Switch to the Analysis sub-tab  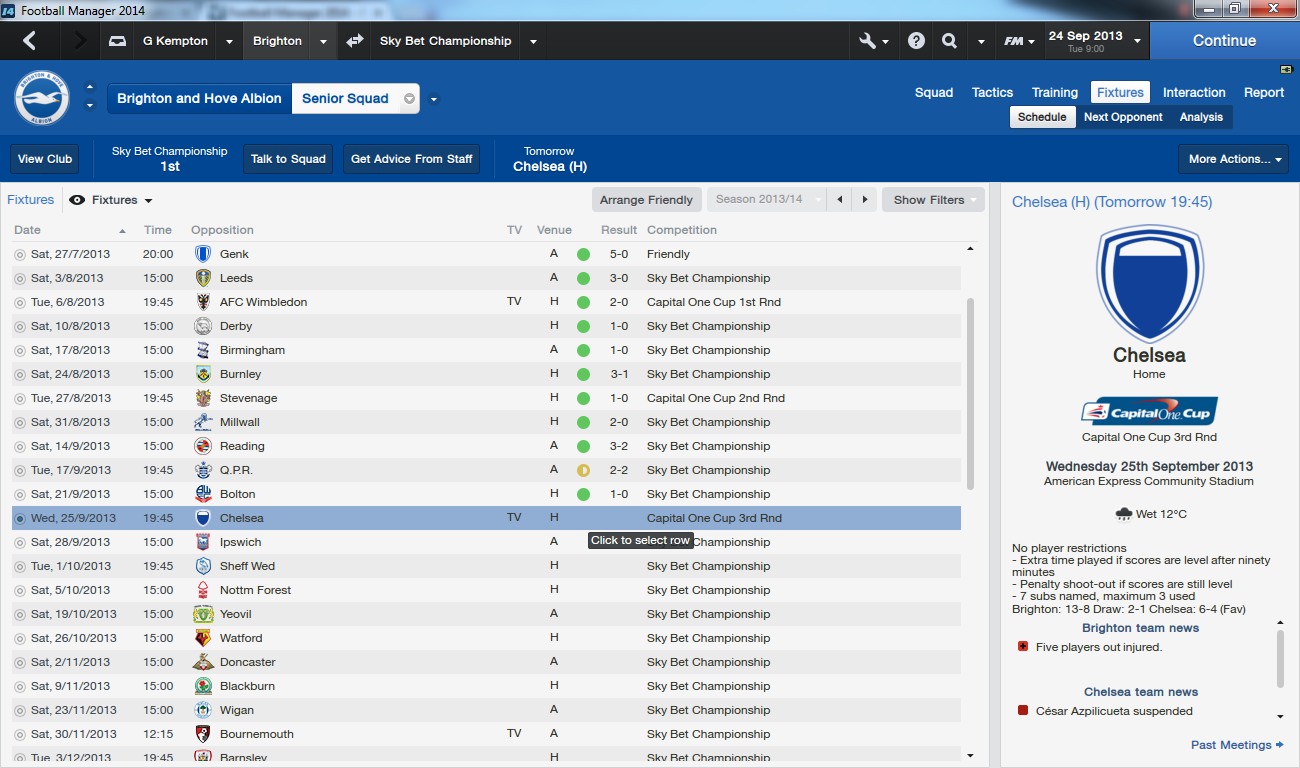[x=1201, y=117]
